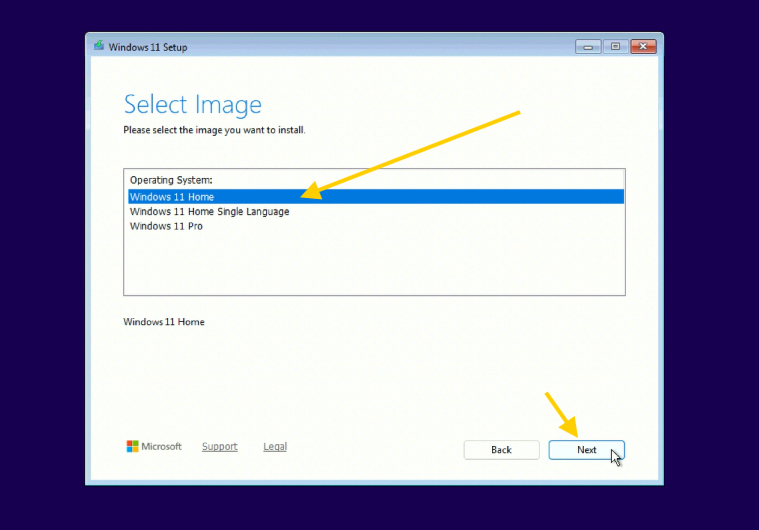This screenshot has height=530, width=759.
Task: Open the Support link
Action: tap(220, 446)
